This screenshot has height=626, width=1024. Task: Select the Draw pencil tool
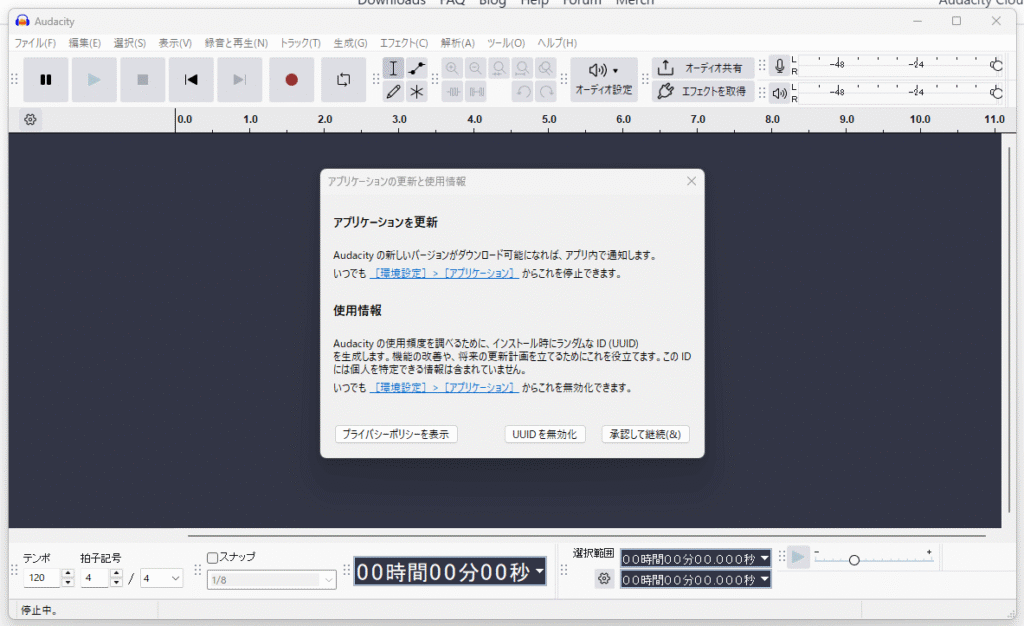393,92
